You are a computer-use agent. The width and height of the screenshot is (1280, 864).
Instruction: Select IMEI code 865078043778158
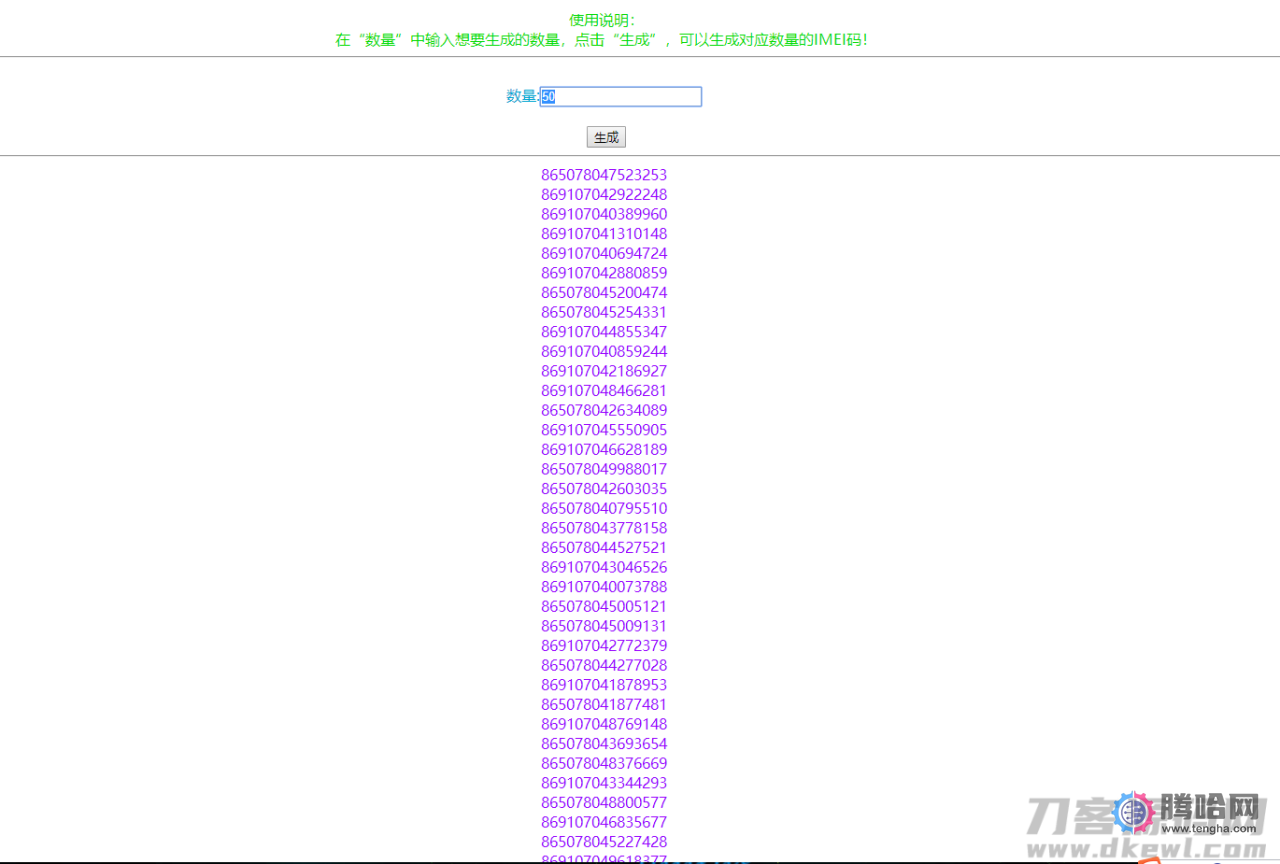point(604,528)
